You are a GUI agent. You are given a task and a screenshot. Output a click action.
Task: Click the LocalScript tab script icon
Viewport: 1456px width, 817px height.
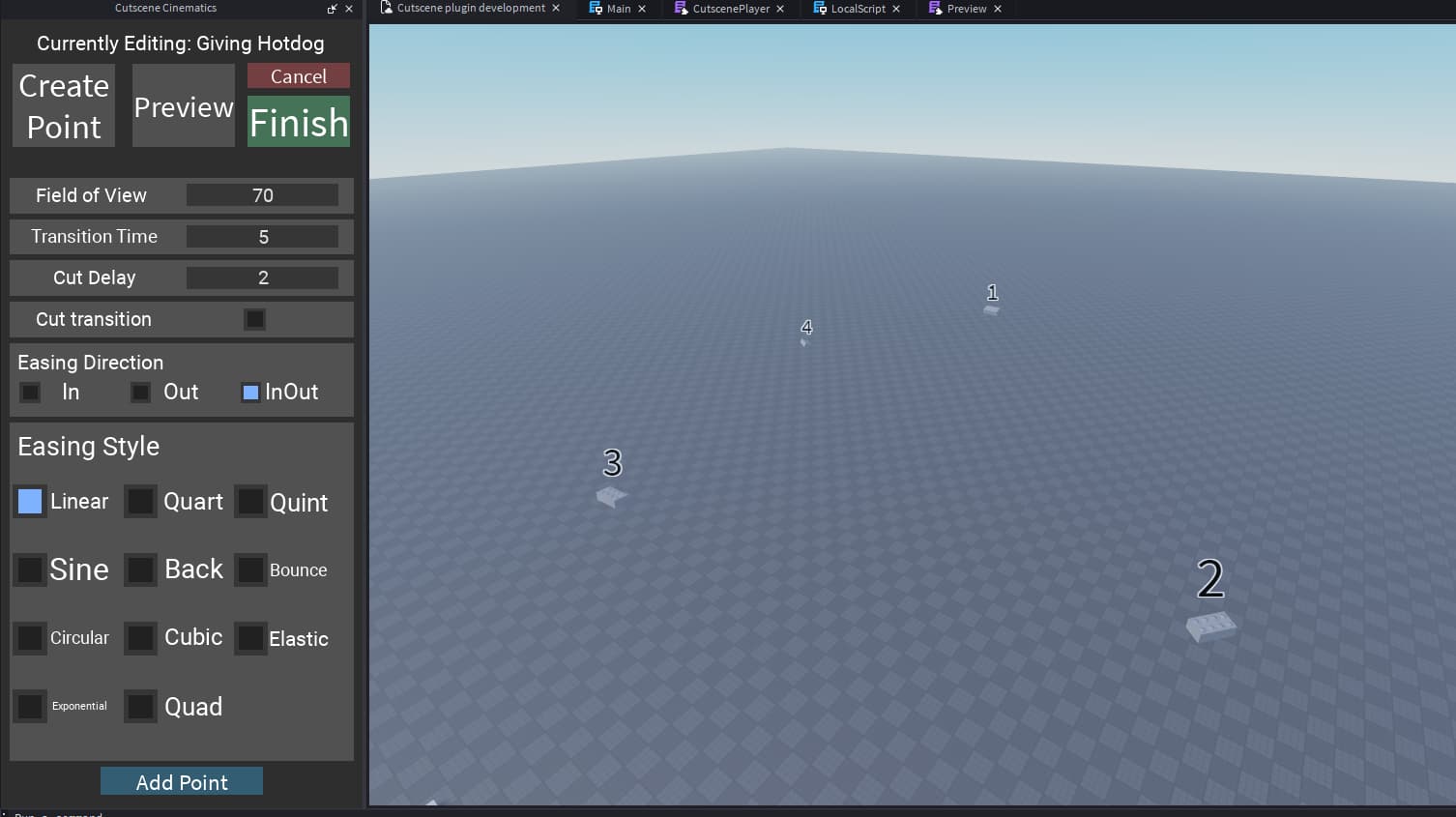[820, 9]
